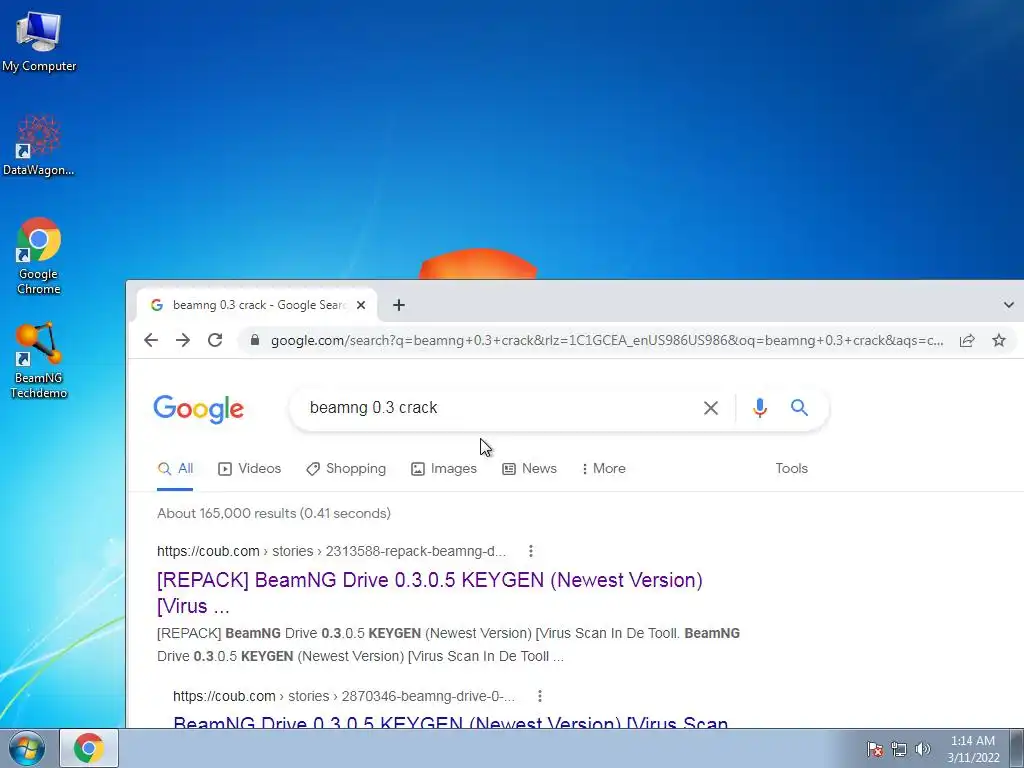Open the REPACK BeamNG Drive KEYGEN link
The height and width of the screenshot is (768, 1024).
click(x=429, y=592)
